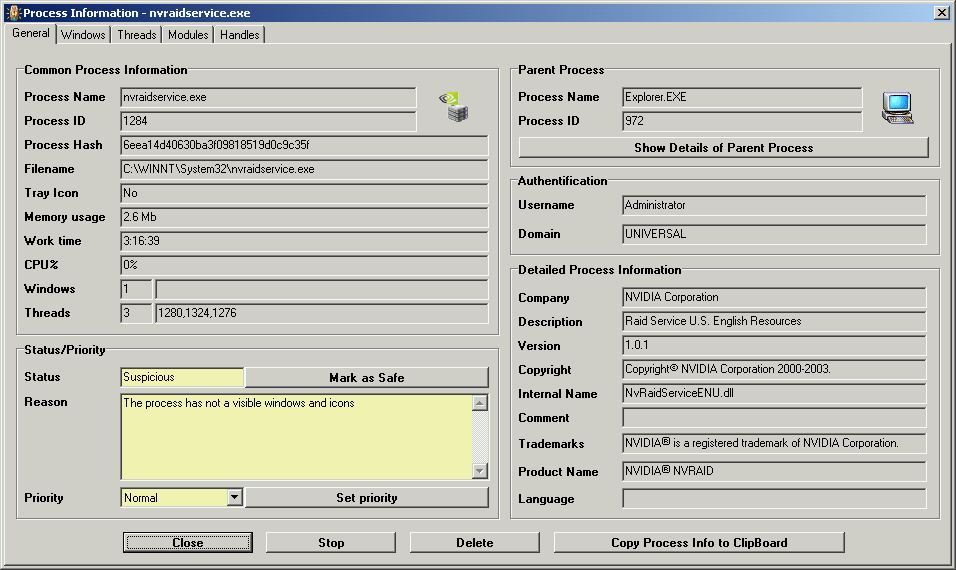
Task: Click Product Name field NVIDIA NVRAID
Action: coord(774,471)
